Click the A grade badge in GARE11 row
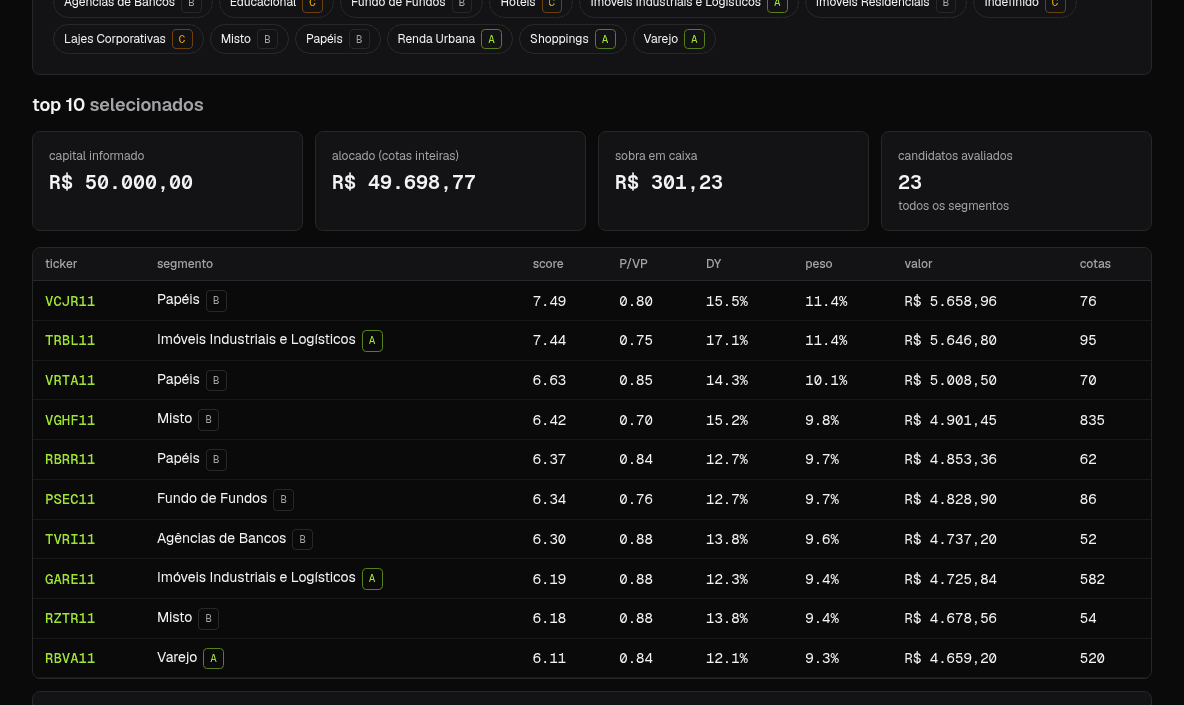Image resolution: width=1184 pixels, height=705 pixels. point(372,579)
